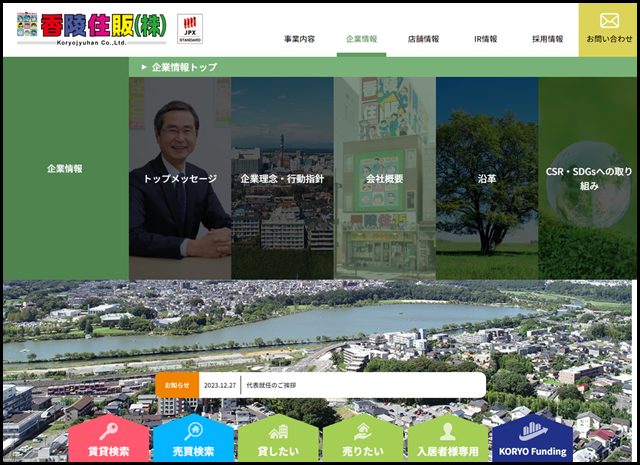Click the key icon for 賃貸検索
Screen dimensions: 640x465
click(109, 432)
